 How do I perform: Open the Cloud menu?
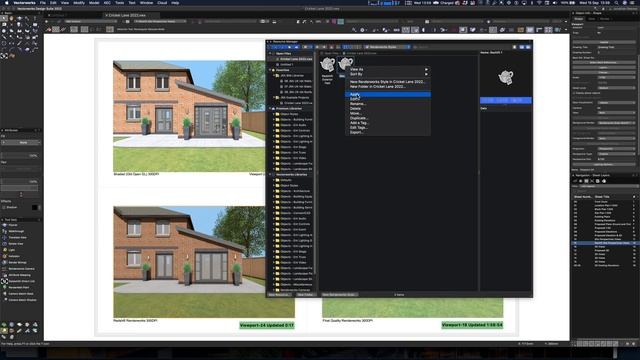162,2
